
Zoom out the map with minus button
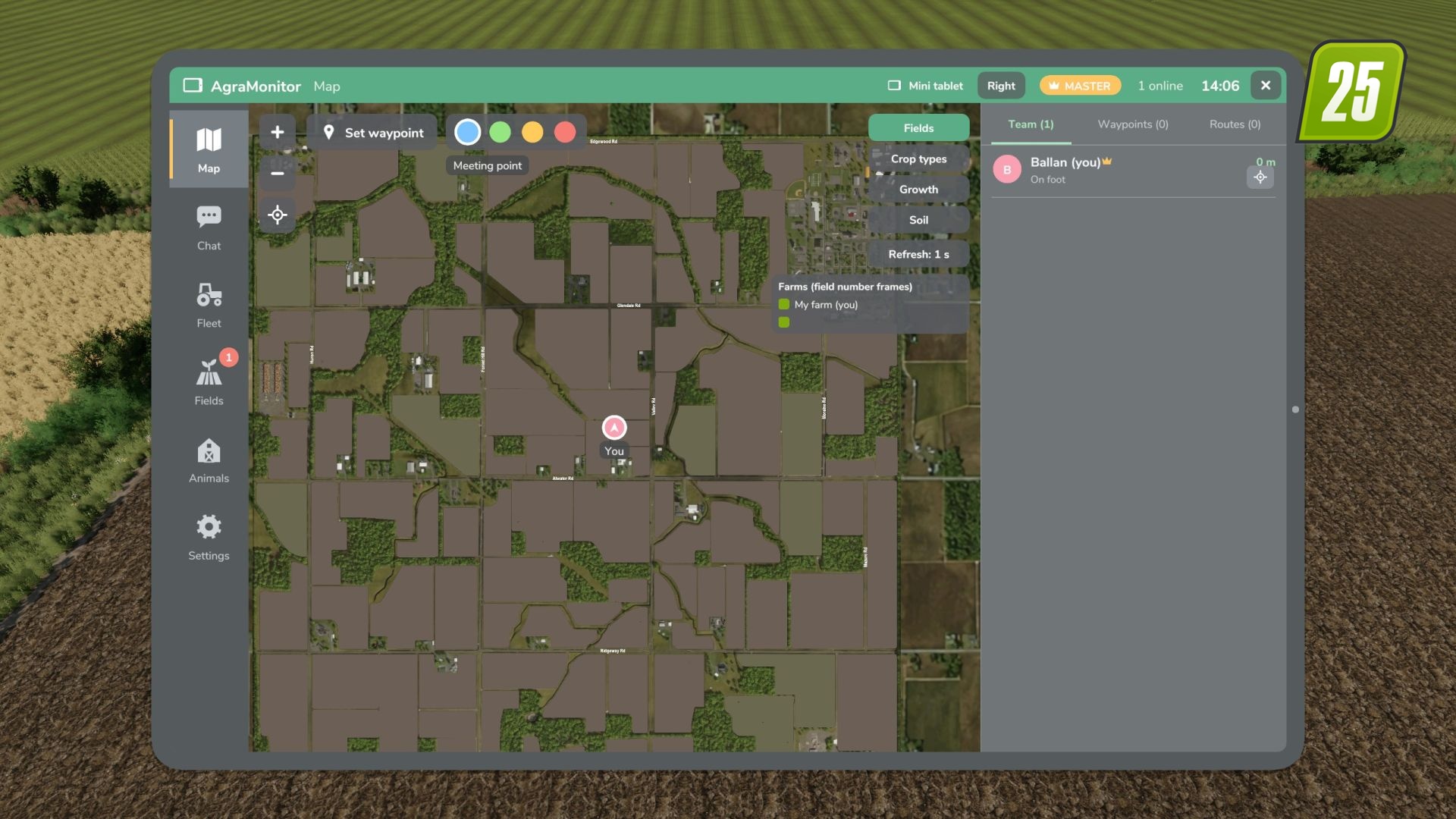click(278, 173)
